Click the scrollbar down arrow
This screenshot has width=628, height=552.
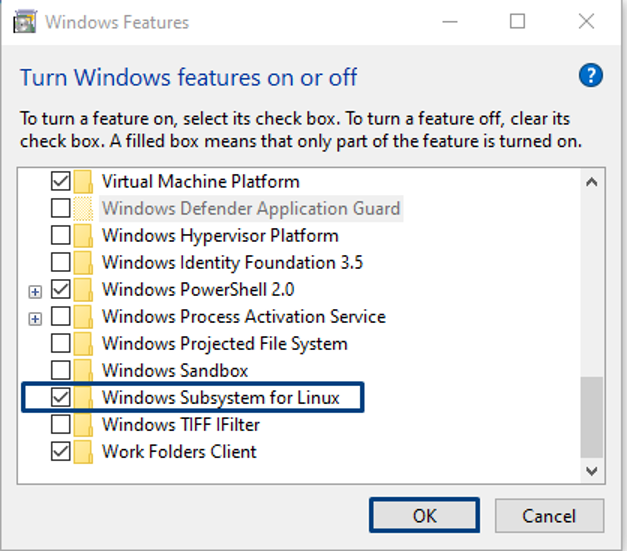(x=592, y=471)
